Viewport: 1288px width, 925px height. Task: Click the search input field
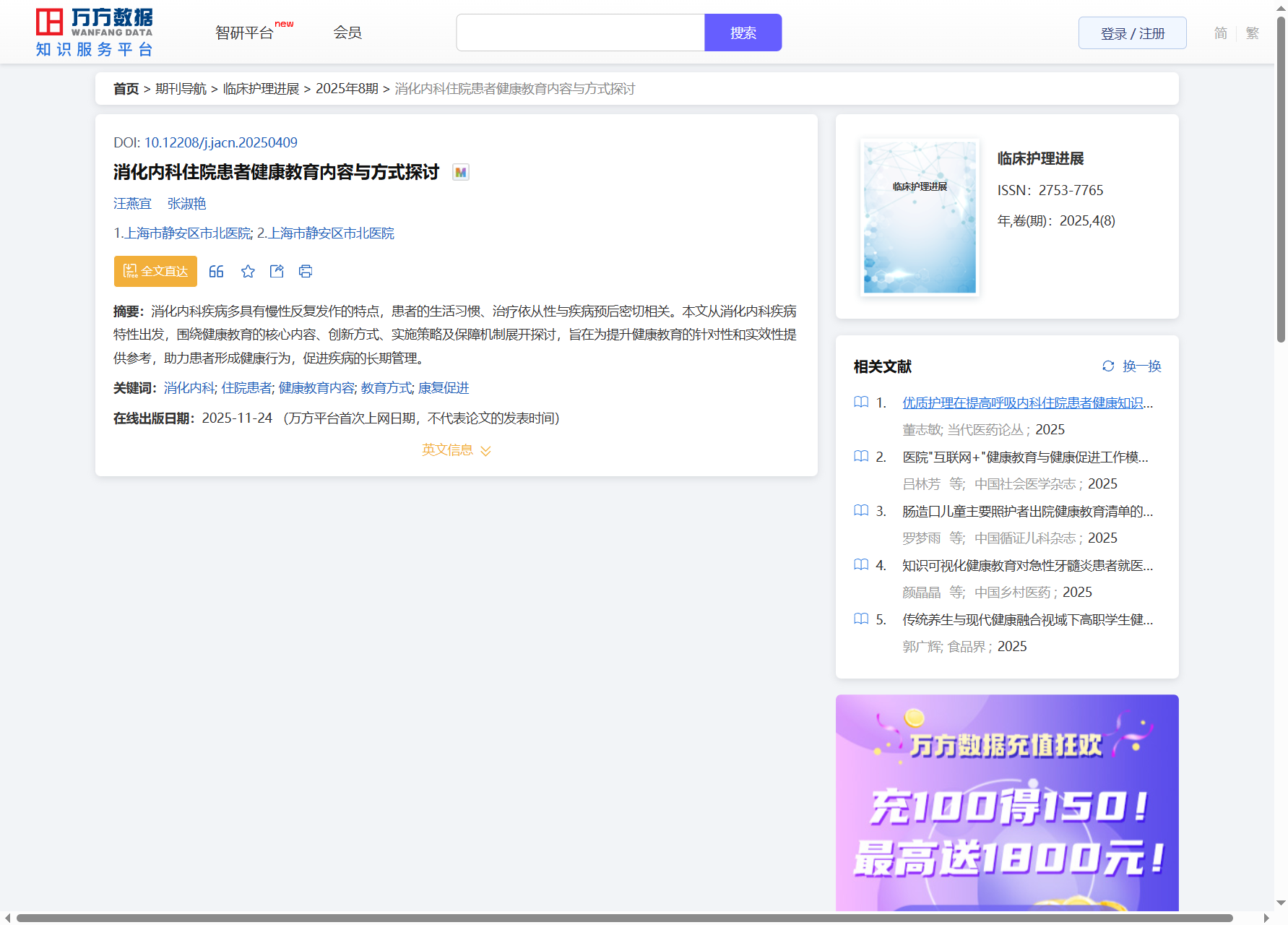(x=580, y=33)
